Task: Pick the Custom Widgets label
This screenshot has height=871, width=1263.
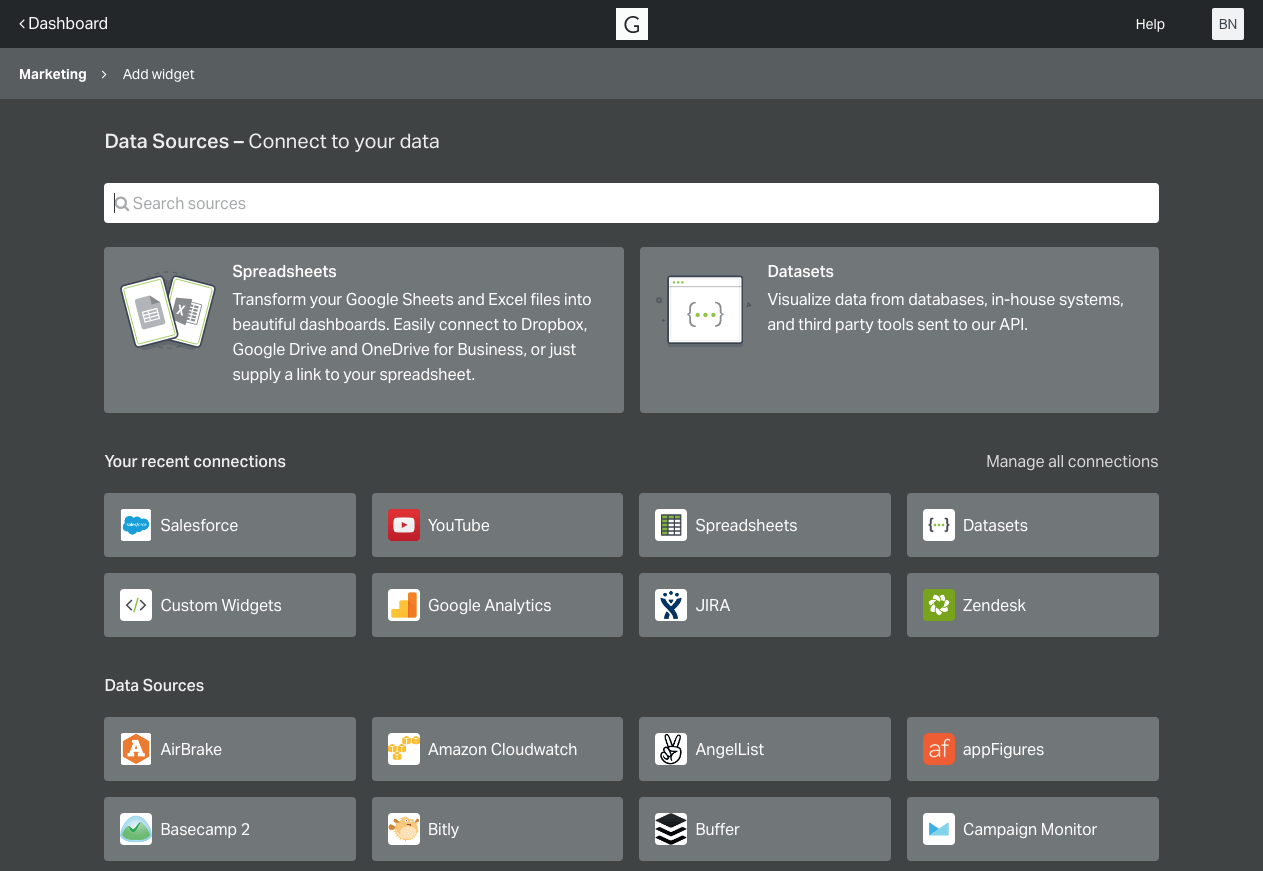Action: pos(221,605)
